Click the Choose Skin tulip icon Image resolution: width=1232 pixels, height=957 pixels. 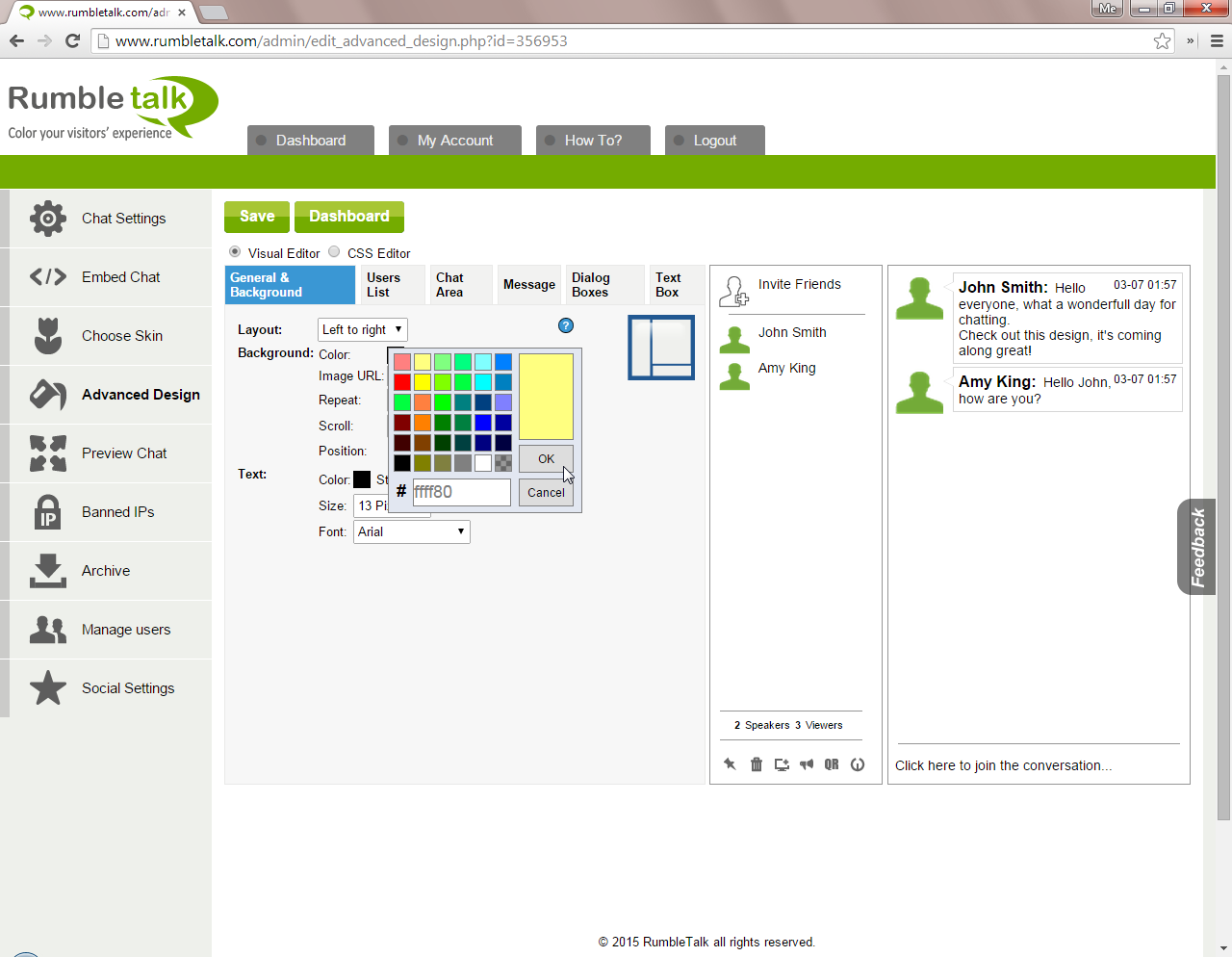(48, 336)
